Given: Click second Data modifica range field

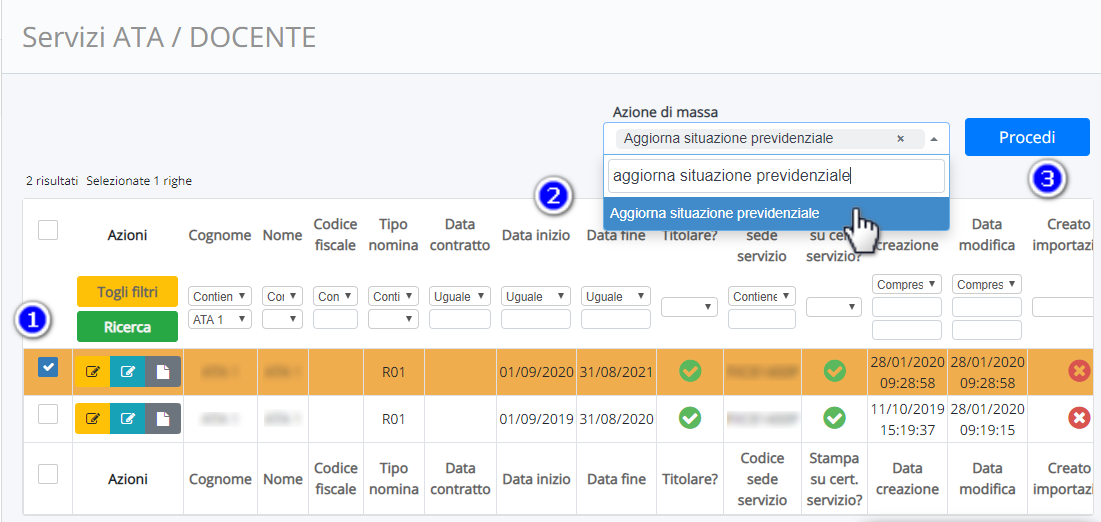Looking at the screenshot, I should tap(987, 330).
